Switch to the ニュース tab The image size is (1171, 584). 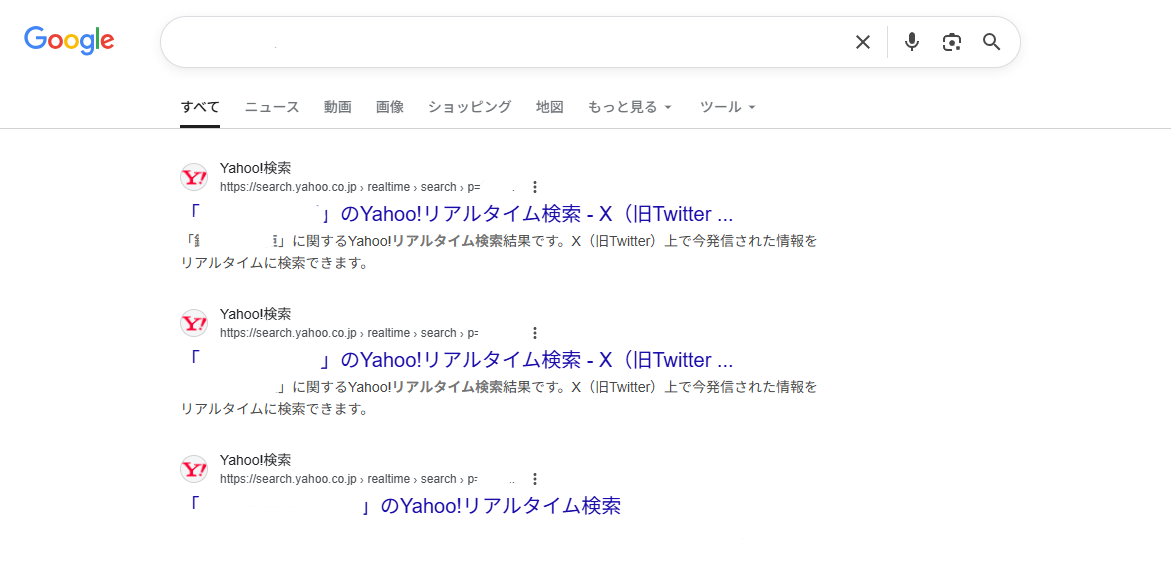click(x=271, y=107)
